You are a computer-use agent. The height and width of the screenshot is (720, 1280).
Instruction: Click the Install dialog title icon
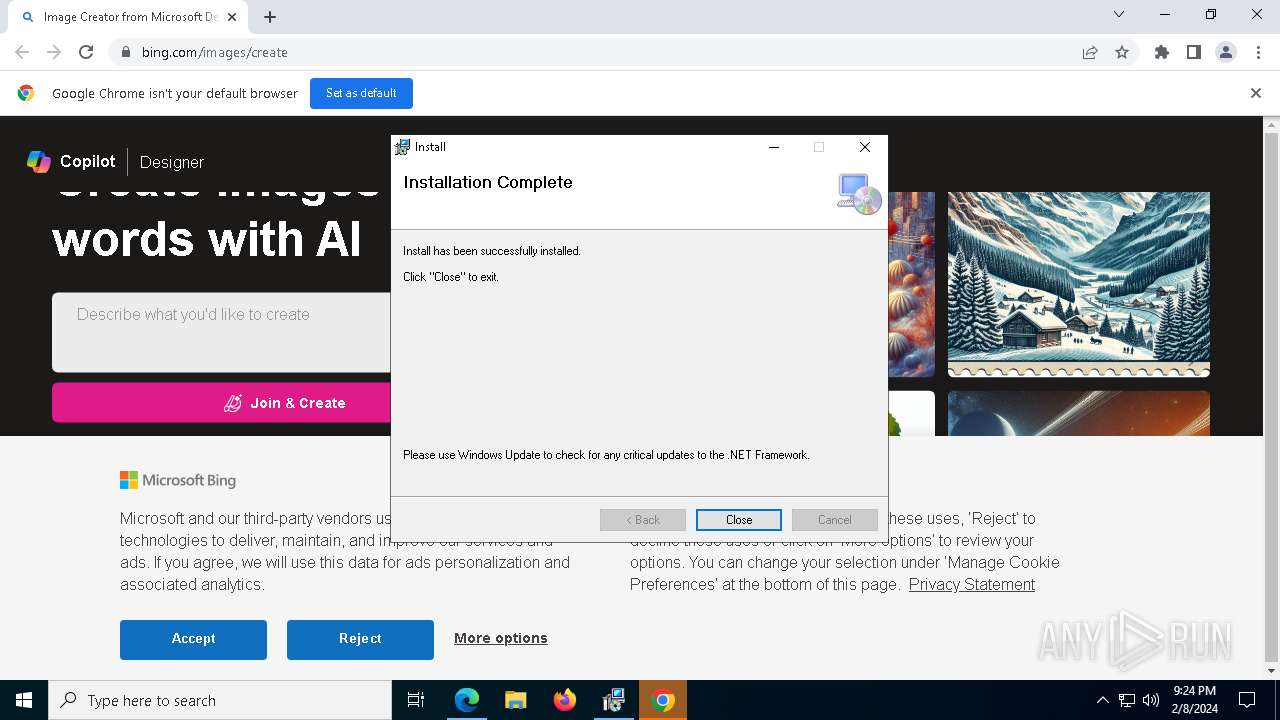click(x=402, y=147)
